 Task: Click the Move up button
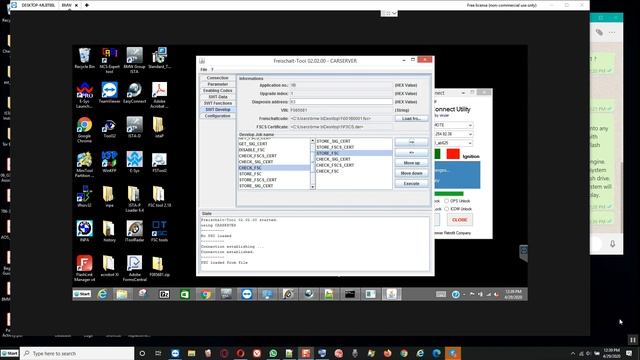pos(411,163)
